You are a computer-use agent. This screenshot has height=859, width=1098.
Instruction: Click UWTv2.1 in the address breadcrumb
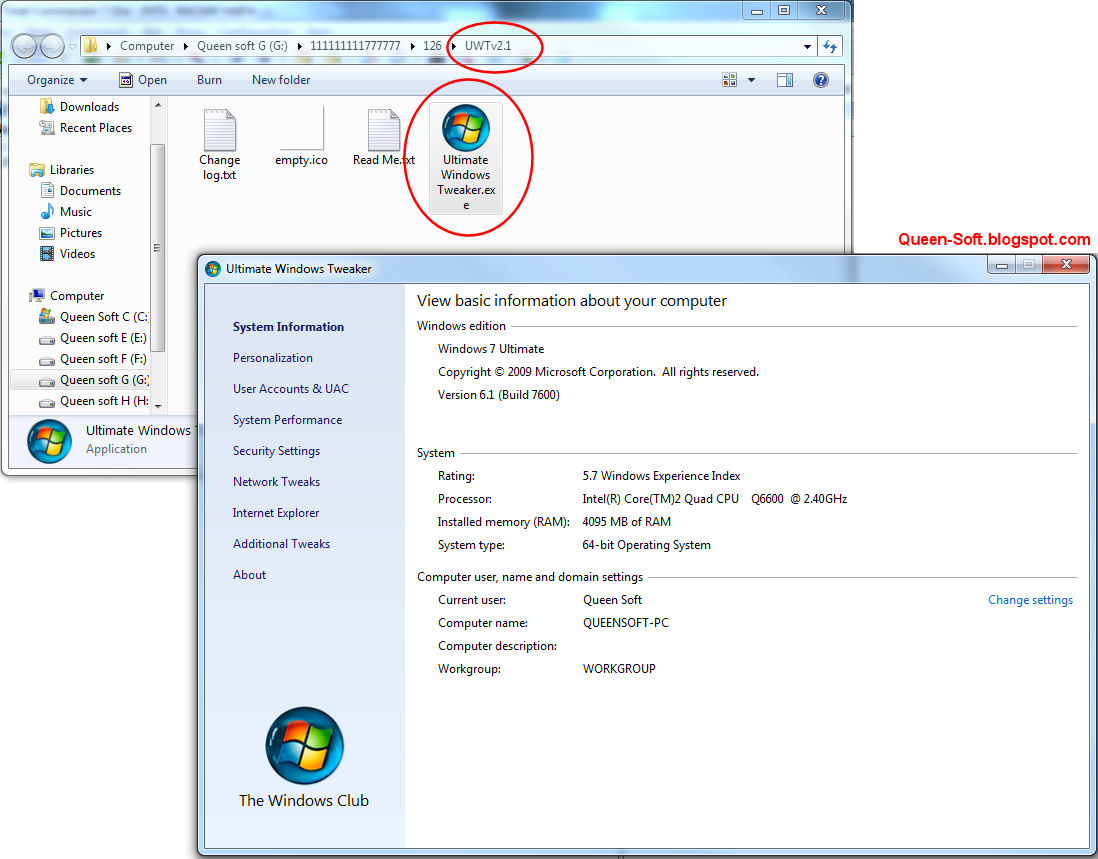point(488,46)
